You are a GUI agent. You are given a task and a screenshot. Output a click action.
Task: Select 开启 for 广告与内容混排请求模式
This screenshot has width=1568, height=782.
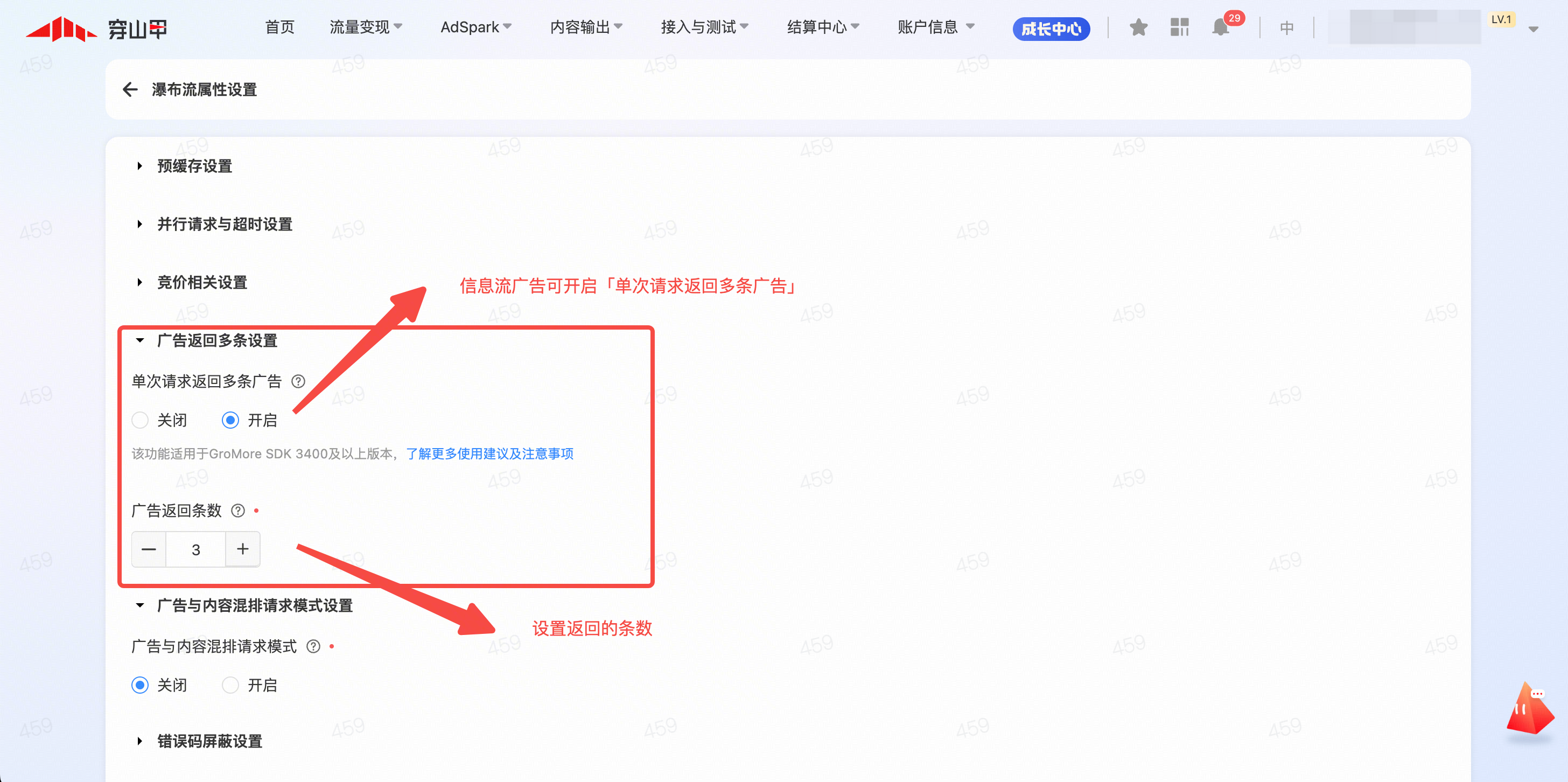[230, 685]
